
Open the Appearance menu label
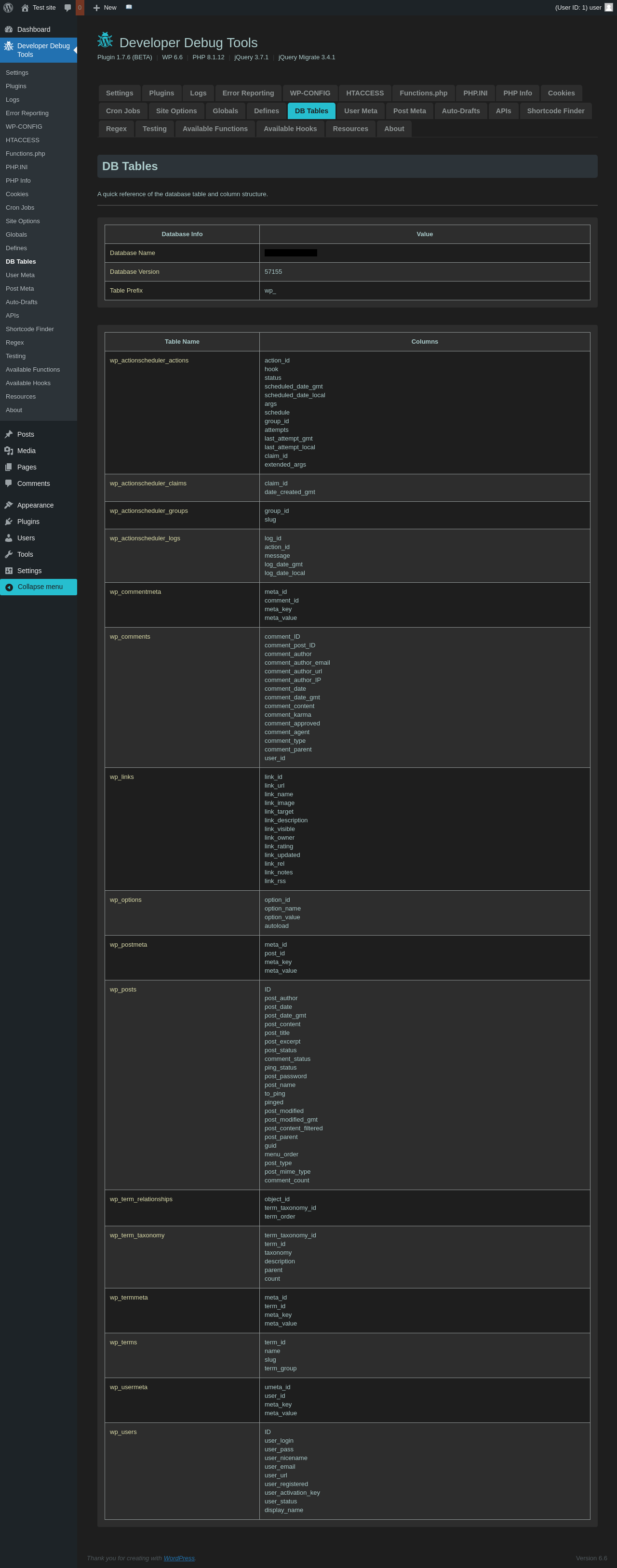(35, 505)
